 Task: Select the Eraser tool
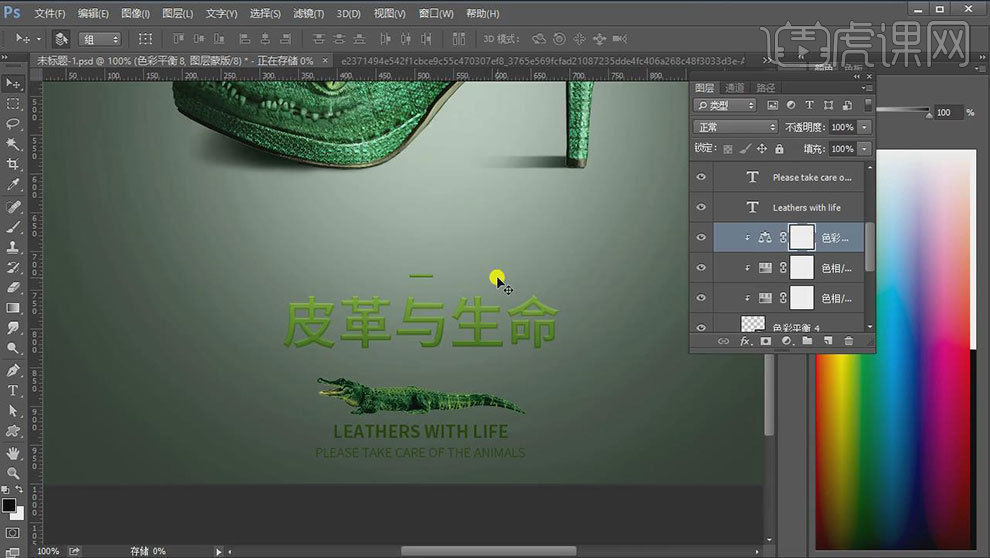click(x=13, y=287)
